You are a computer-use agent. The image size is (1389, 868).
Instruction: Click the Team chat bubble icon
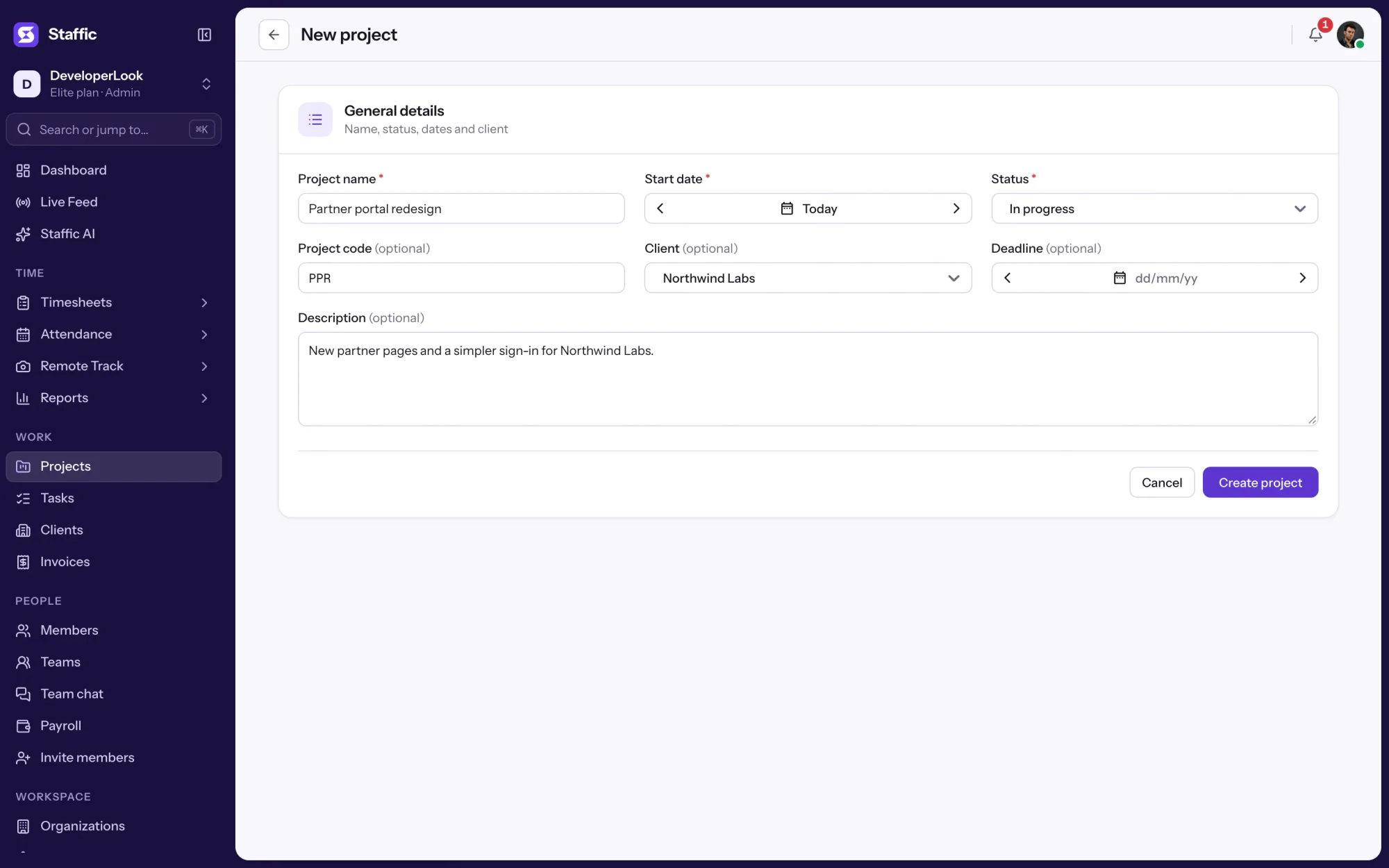point(23,694)
